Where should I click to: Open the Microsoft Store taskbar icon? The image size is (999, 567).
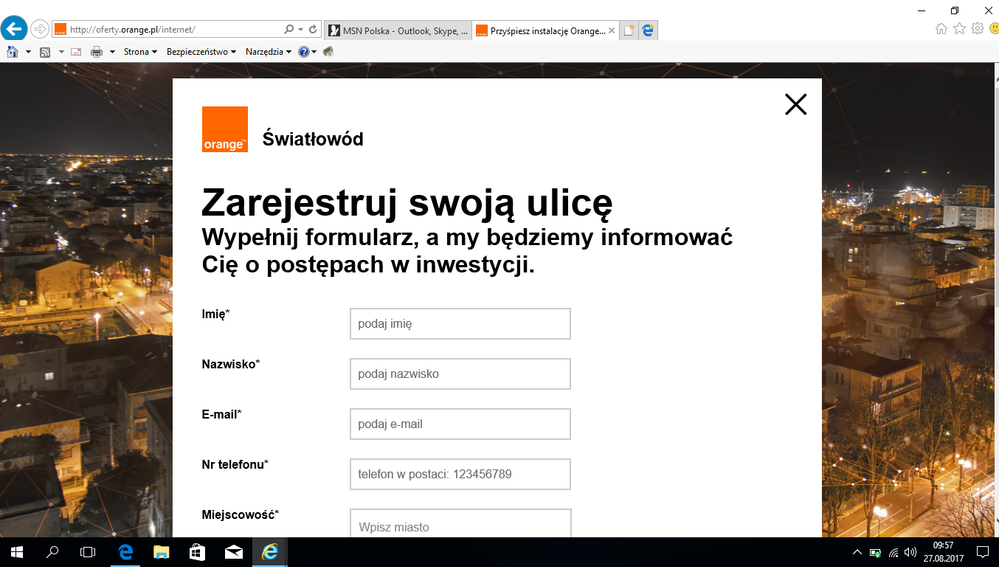pyautogui.click(x=197, y=552)
